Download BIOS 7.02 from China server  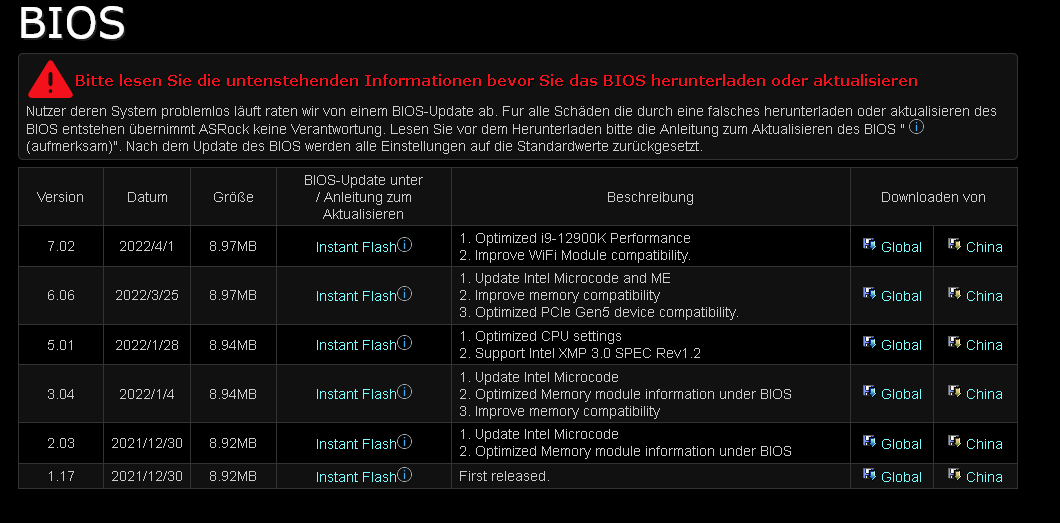coord(984,247)
